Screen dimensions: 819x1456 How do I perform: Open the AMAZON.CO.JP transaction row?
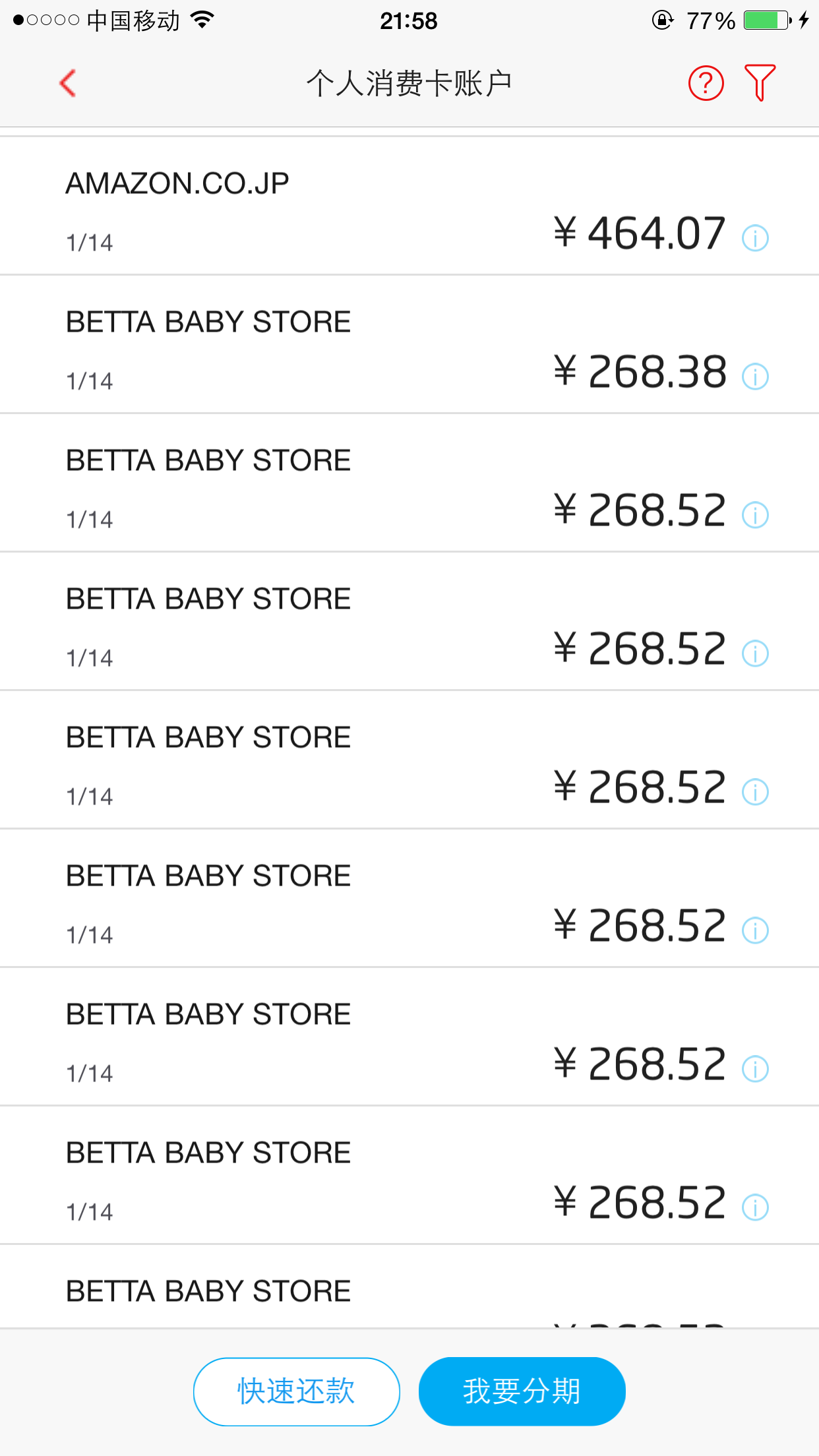pyautogui.click(x=409, y=206)
